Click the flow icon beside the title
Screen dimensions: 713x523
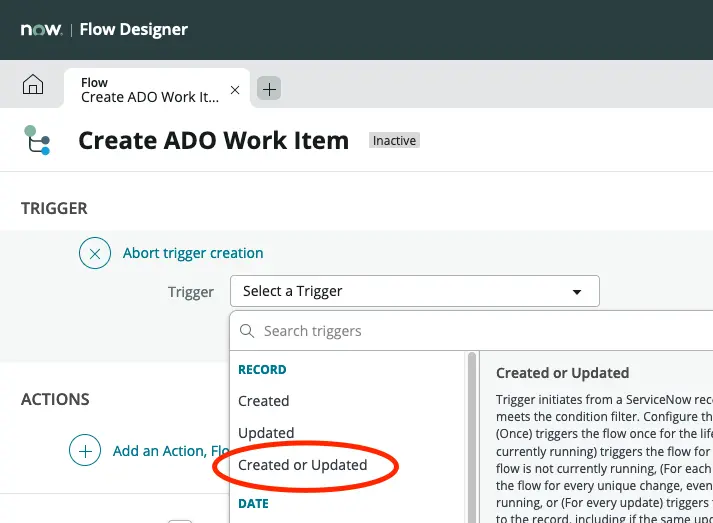point(38,141)
